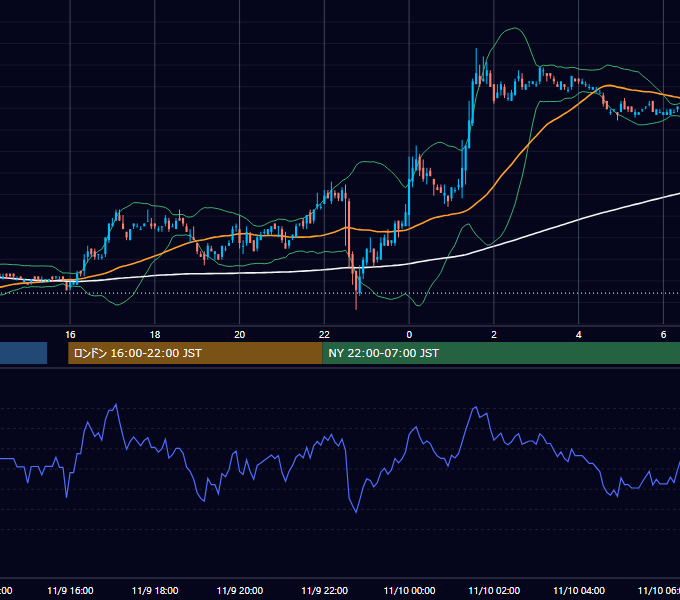Click the NY 22:00-07:00 JST session bar
The height and width of the screenshot is (600, 680).
[x=501, y=353]
